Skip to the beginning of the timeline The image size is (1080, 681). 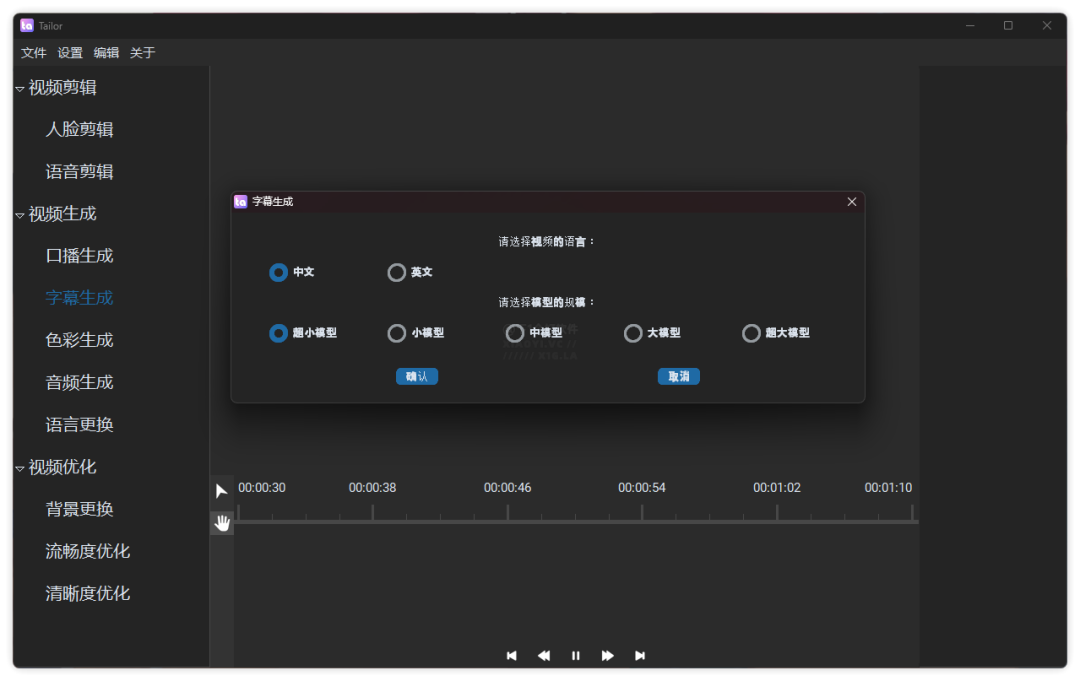point(512,655)
